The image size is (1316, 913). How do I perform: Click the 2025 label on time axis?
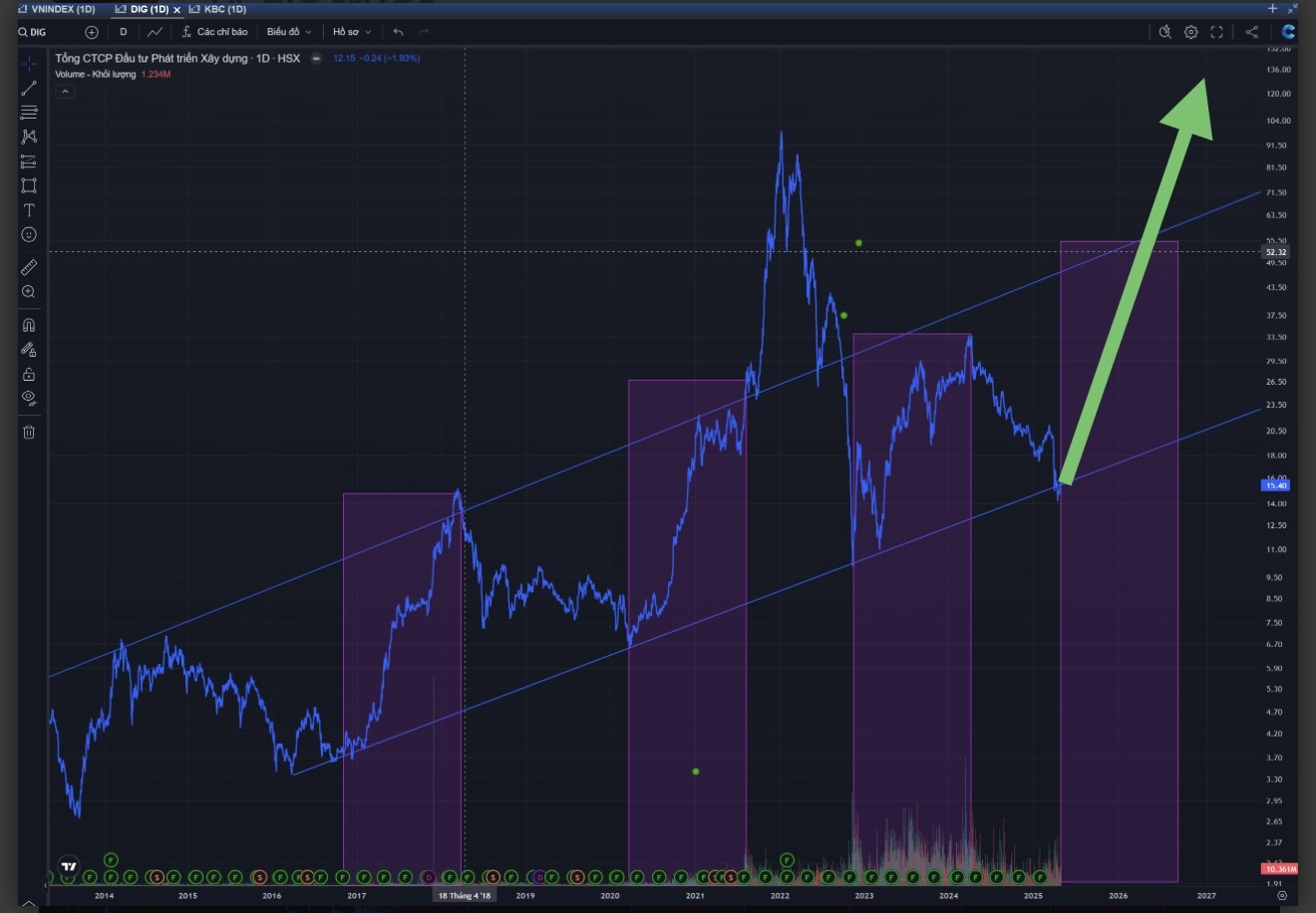tap(1033, 895)
